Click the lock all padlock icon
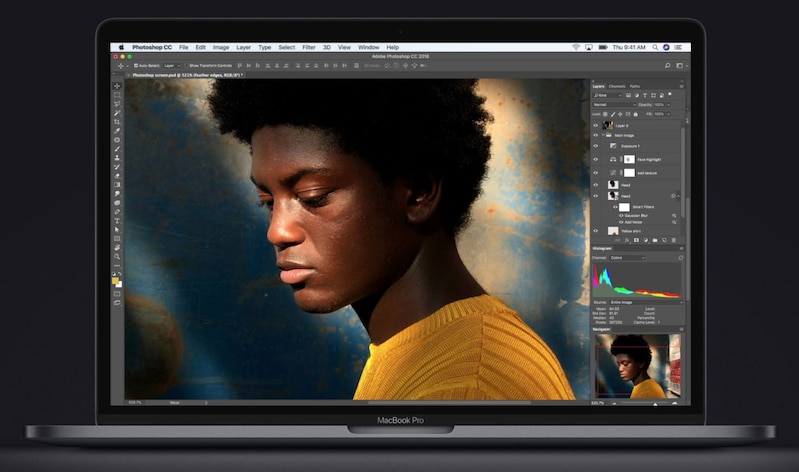 pyautogui.click(x=635, y=114)
